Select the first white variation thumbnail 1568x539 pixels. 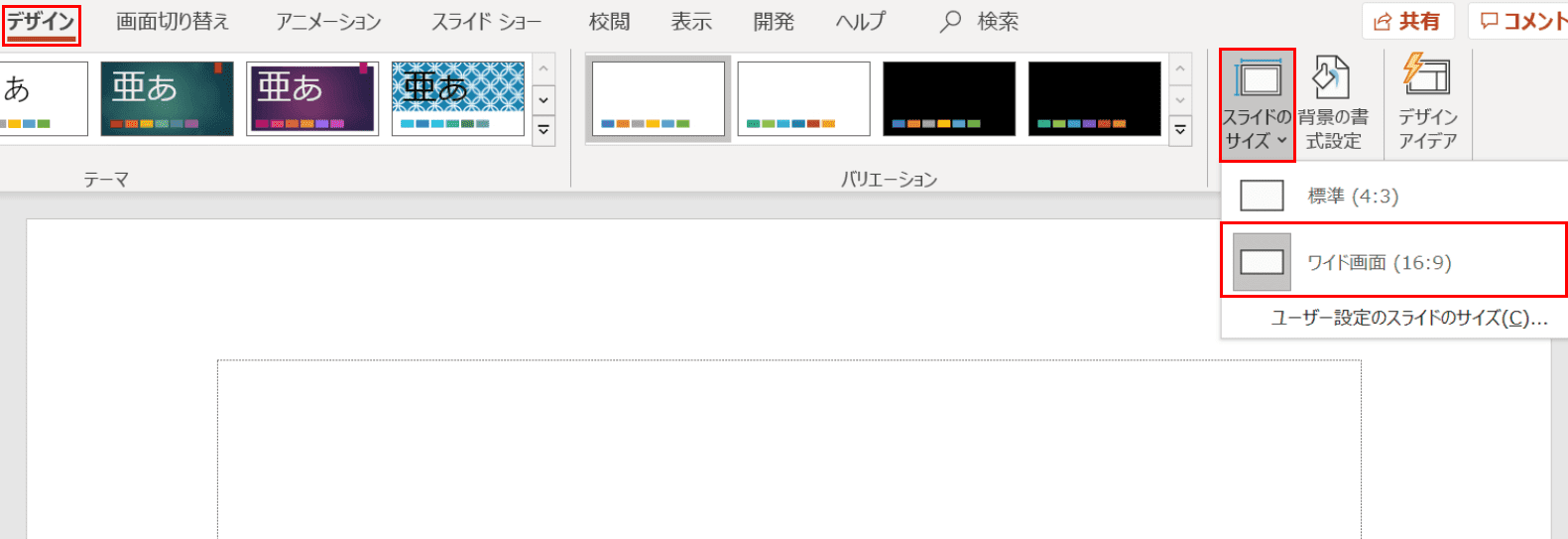(x=659, y=98)
